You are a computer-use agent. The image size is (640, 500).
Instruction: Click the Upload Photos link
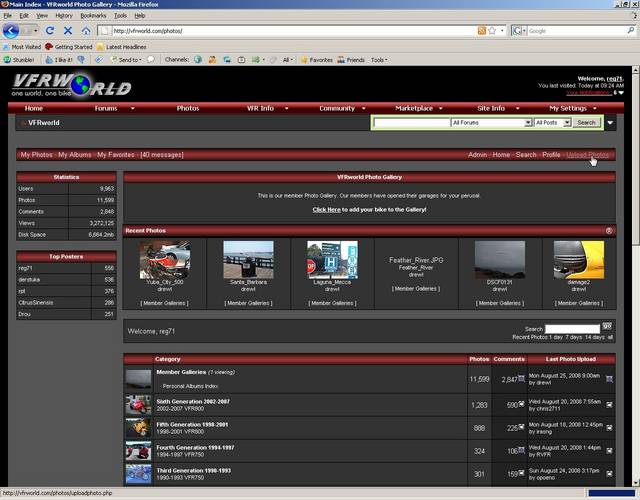point(587,155)
